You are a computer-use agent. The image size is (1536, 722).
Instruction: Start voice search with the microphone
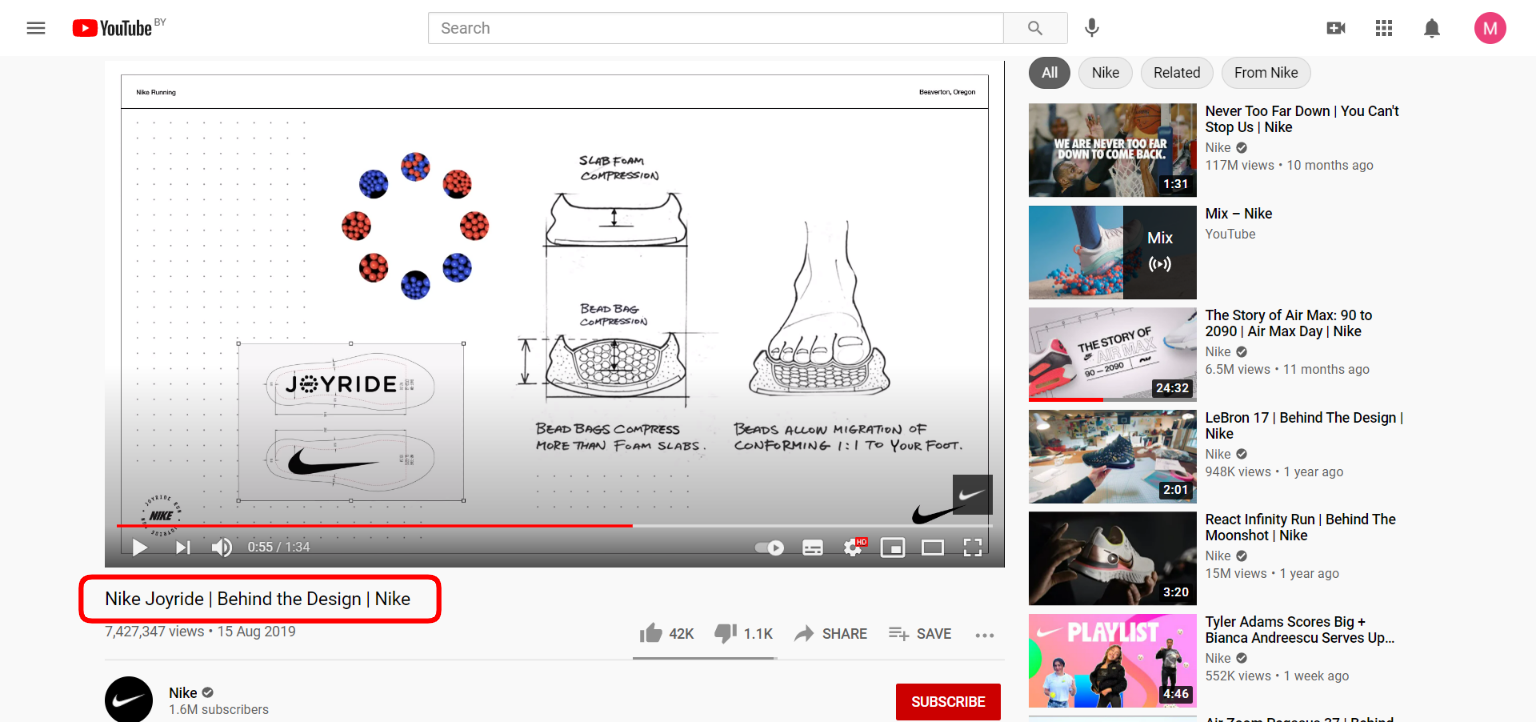pos(1092,28)
